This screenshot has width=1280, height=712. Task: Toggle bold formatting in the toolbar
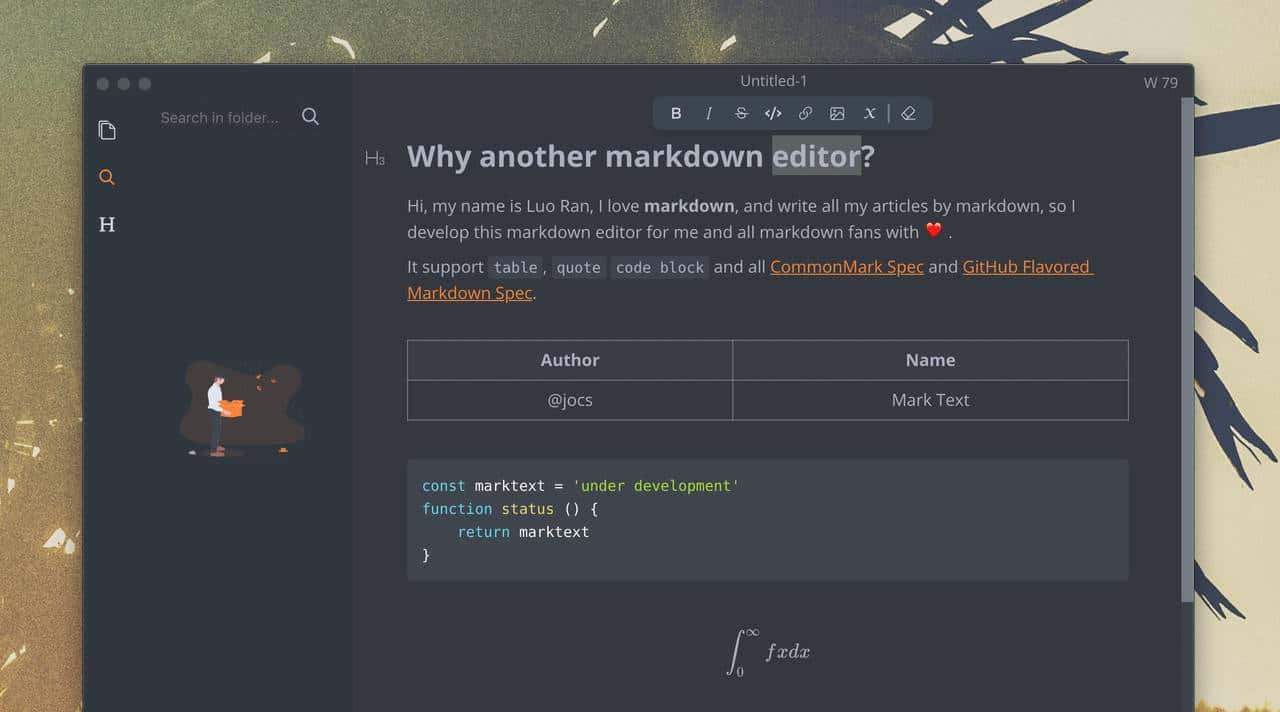tap(676, 113)
